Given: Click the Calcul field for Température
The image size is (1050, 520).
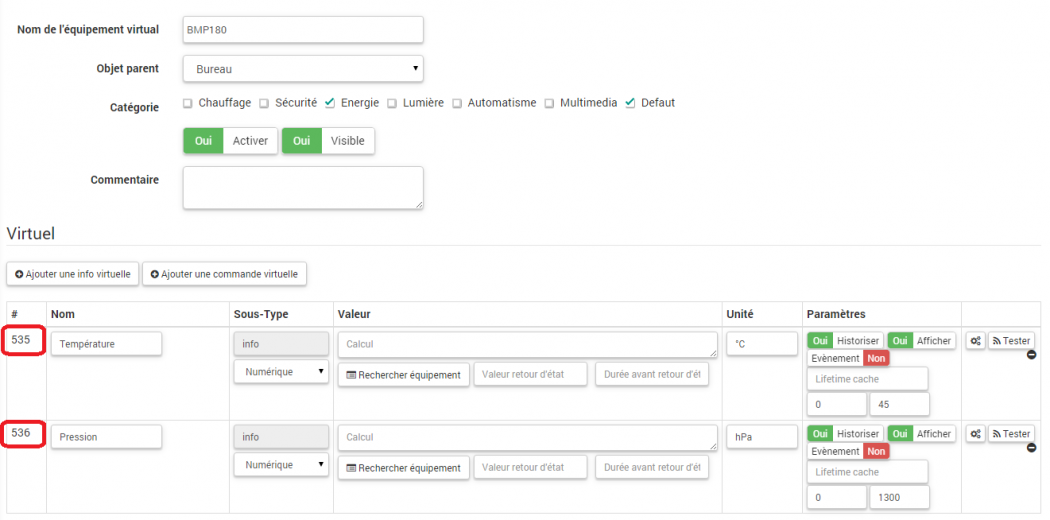Looking at the screenshot, I should point(528,345).
